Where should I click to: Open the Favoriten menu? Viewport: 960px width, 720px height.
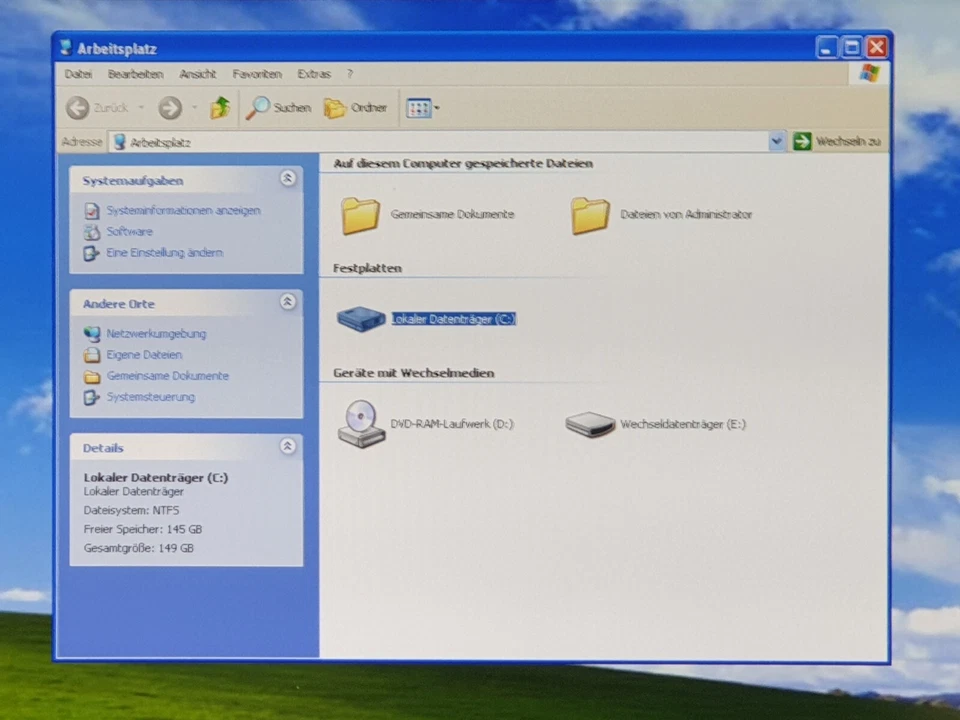pos(257,74)
